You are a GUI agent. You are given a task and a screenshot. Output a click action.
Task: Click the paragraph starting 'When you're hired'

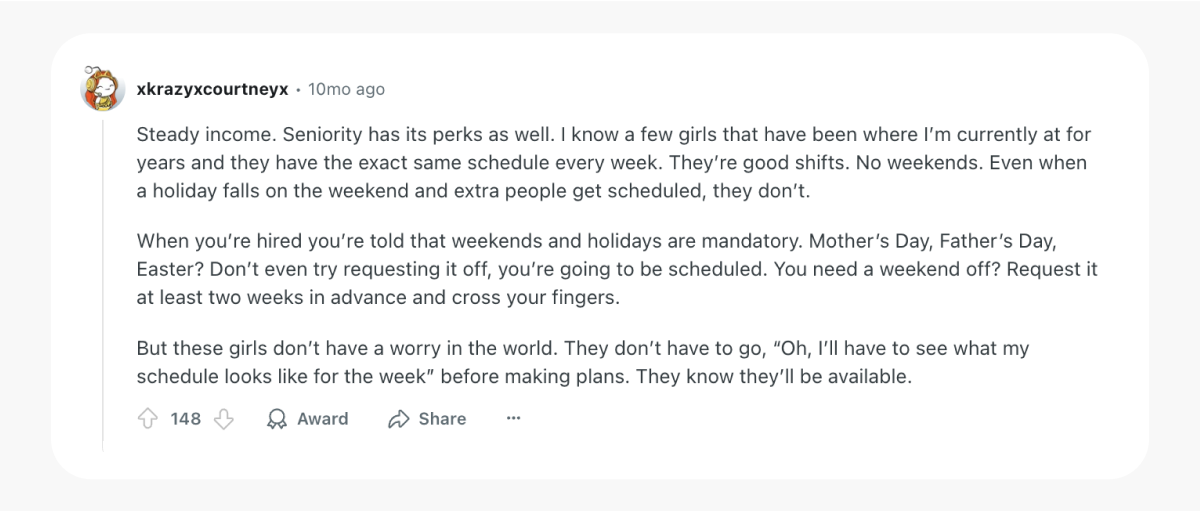[x=618, y=270]
